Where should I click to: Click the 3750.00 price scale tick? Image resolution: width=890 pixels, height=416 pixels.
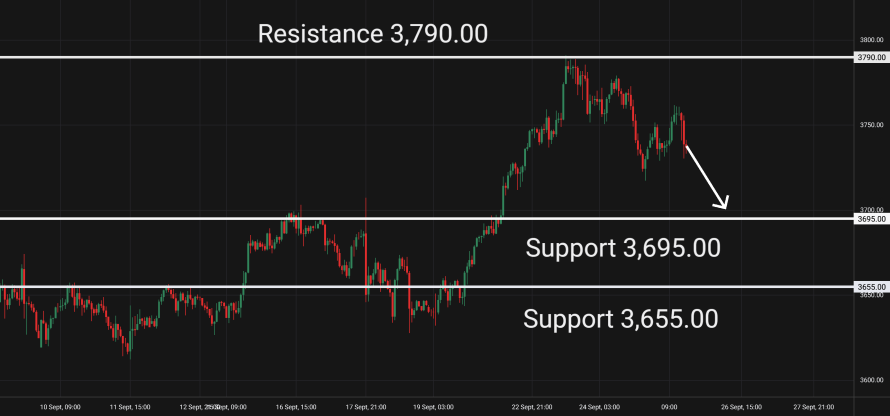click(x=873, y=125)
